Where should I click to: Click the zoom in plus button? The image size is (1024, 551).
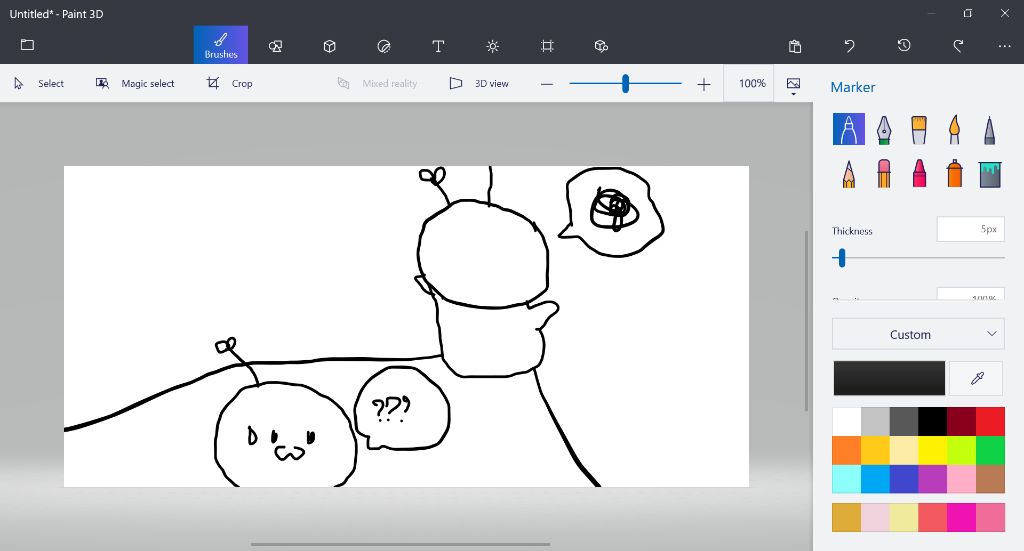pyautogui.click(x=703, y=84)
